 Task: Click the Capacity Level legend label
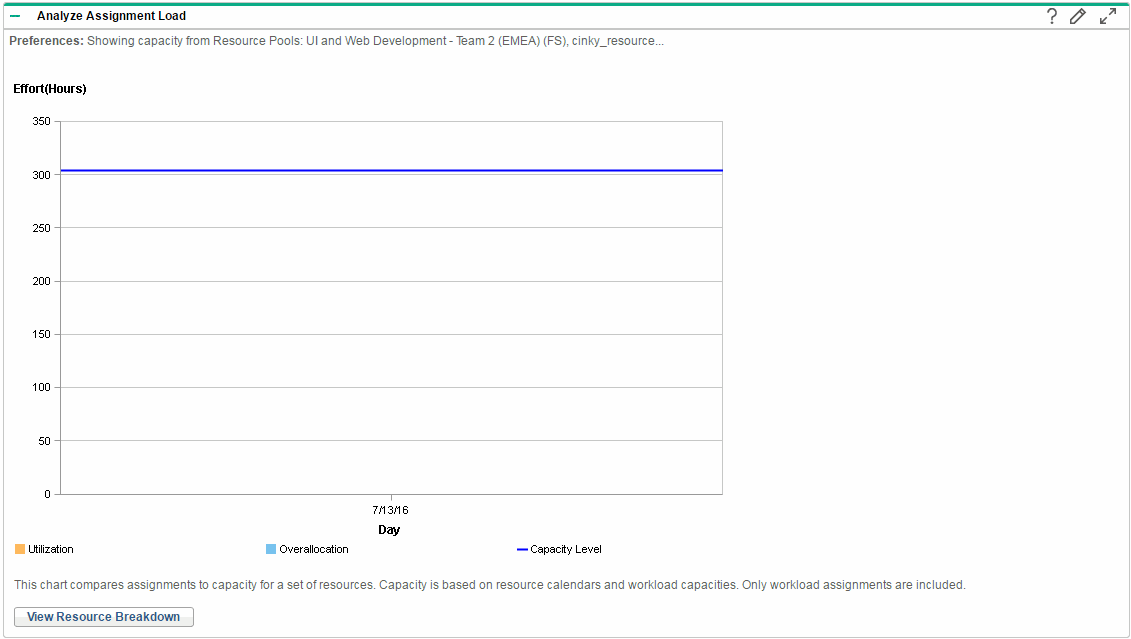coord(566,549)
